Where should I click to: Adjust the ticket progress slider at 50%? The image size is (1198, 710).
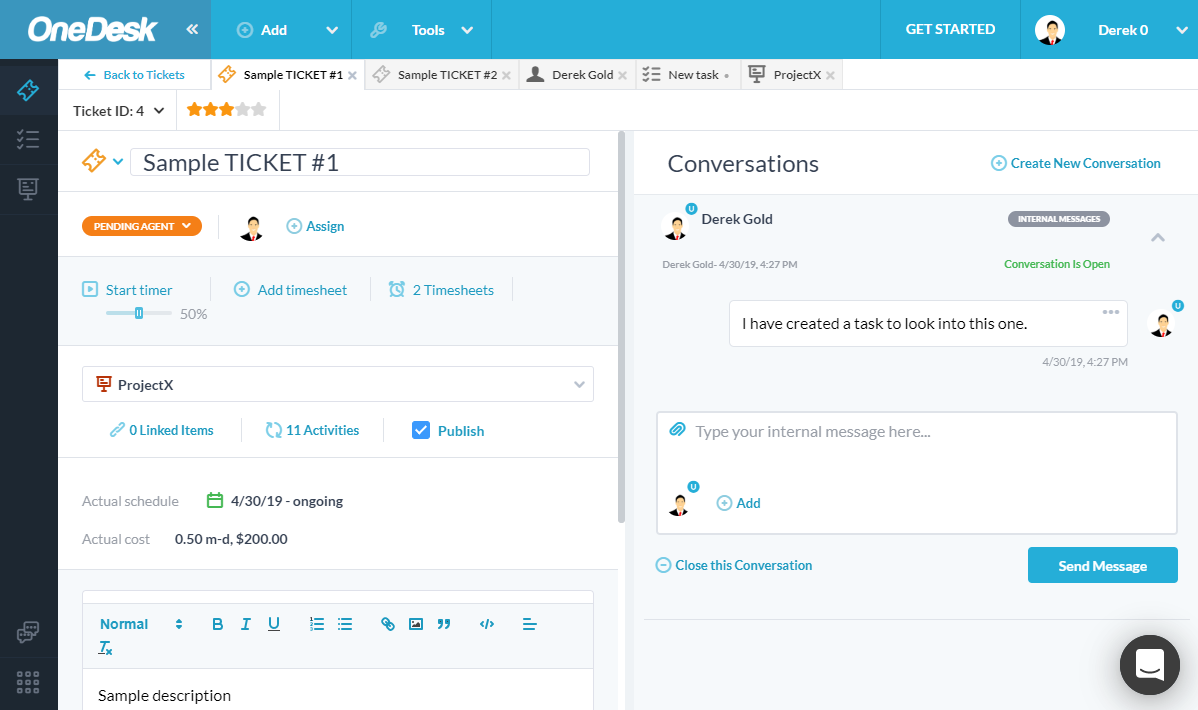coord(137,312)
